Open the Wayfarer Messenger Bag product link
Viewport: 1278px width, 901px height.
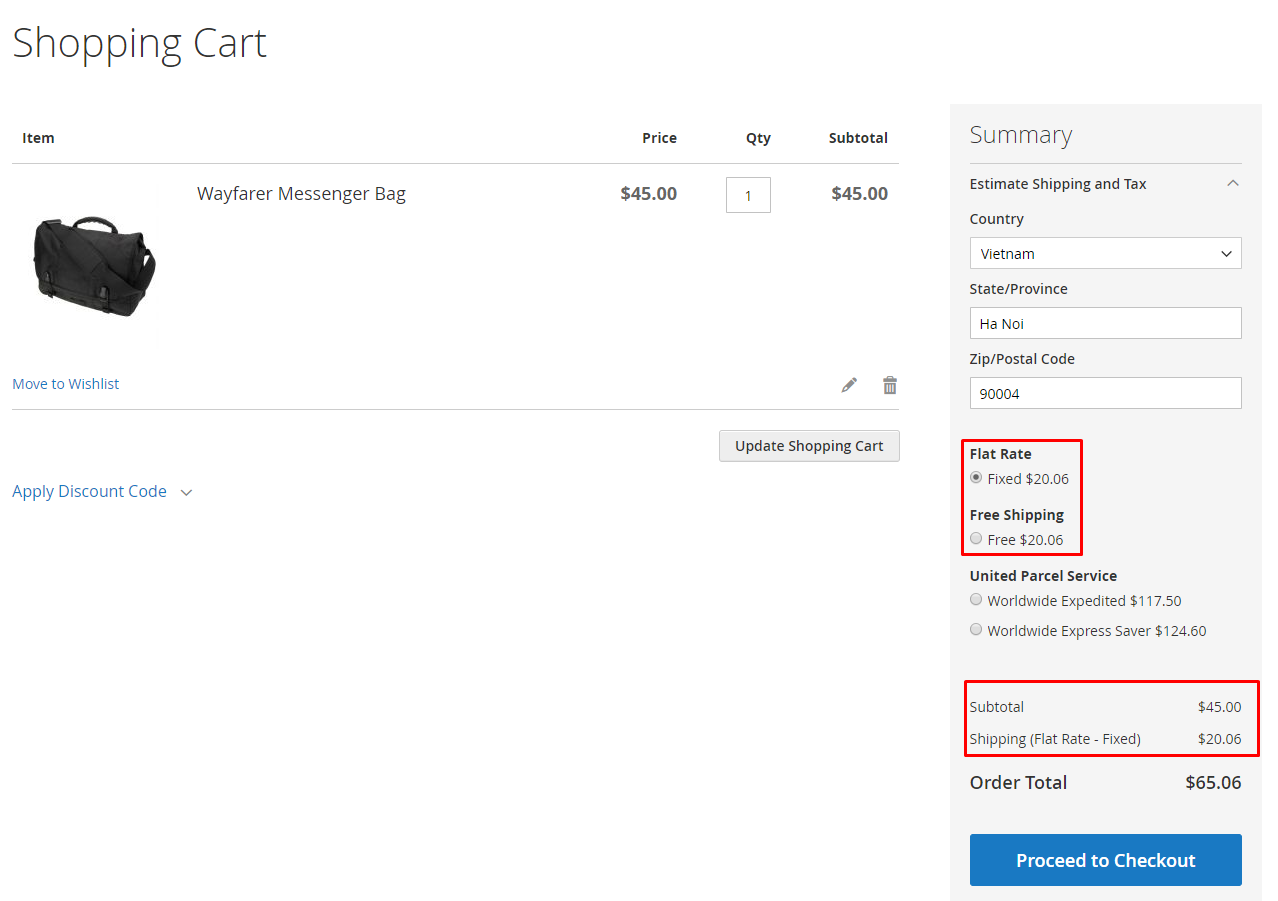301,194
